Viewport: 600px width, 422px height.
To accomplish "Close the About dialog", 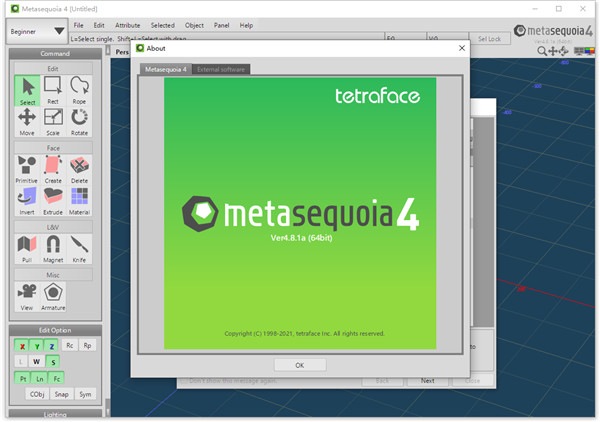I will coord(462,48).
